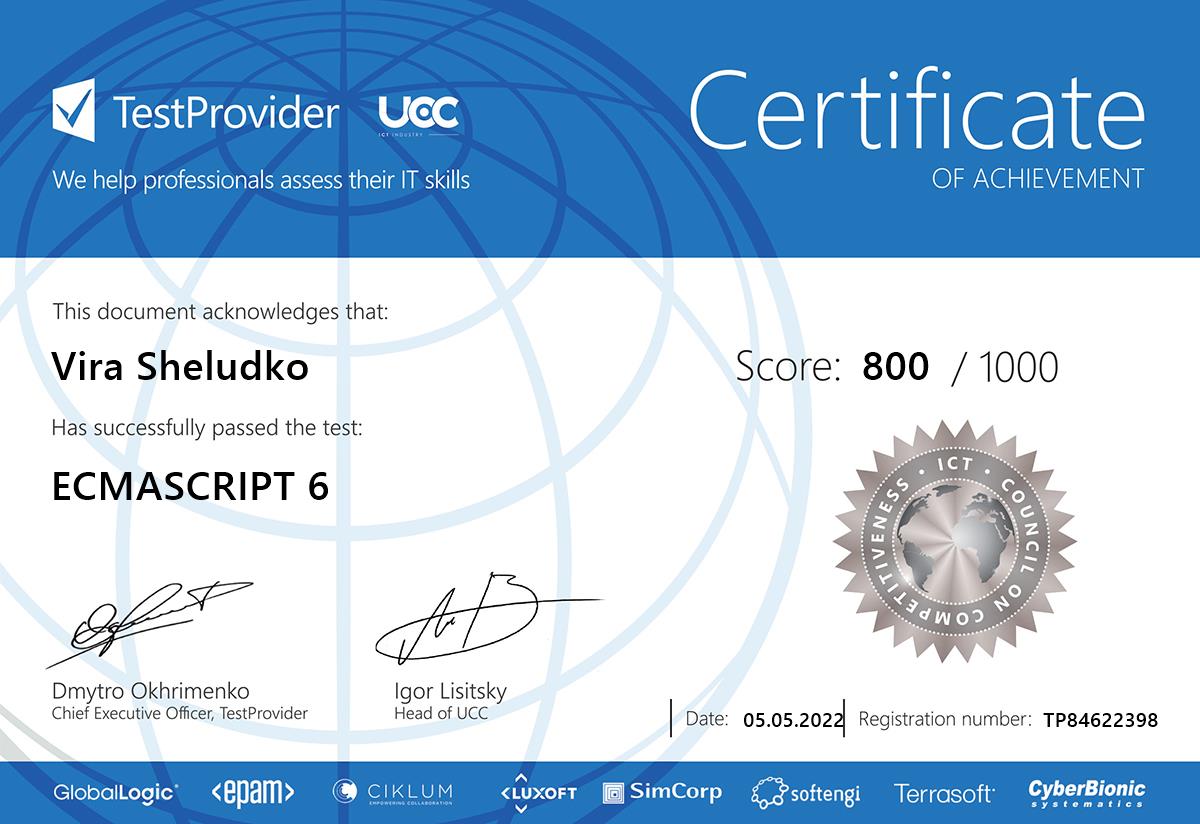This screenshot has height=824, width=1200.
Task: Click the UCC ICT Industry logo
Action: (x=419, y=114)
